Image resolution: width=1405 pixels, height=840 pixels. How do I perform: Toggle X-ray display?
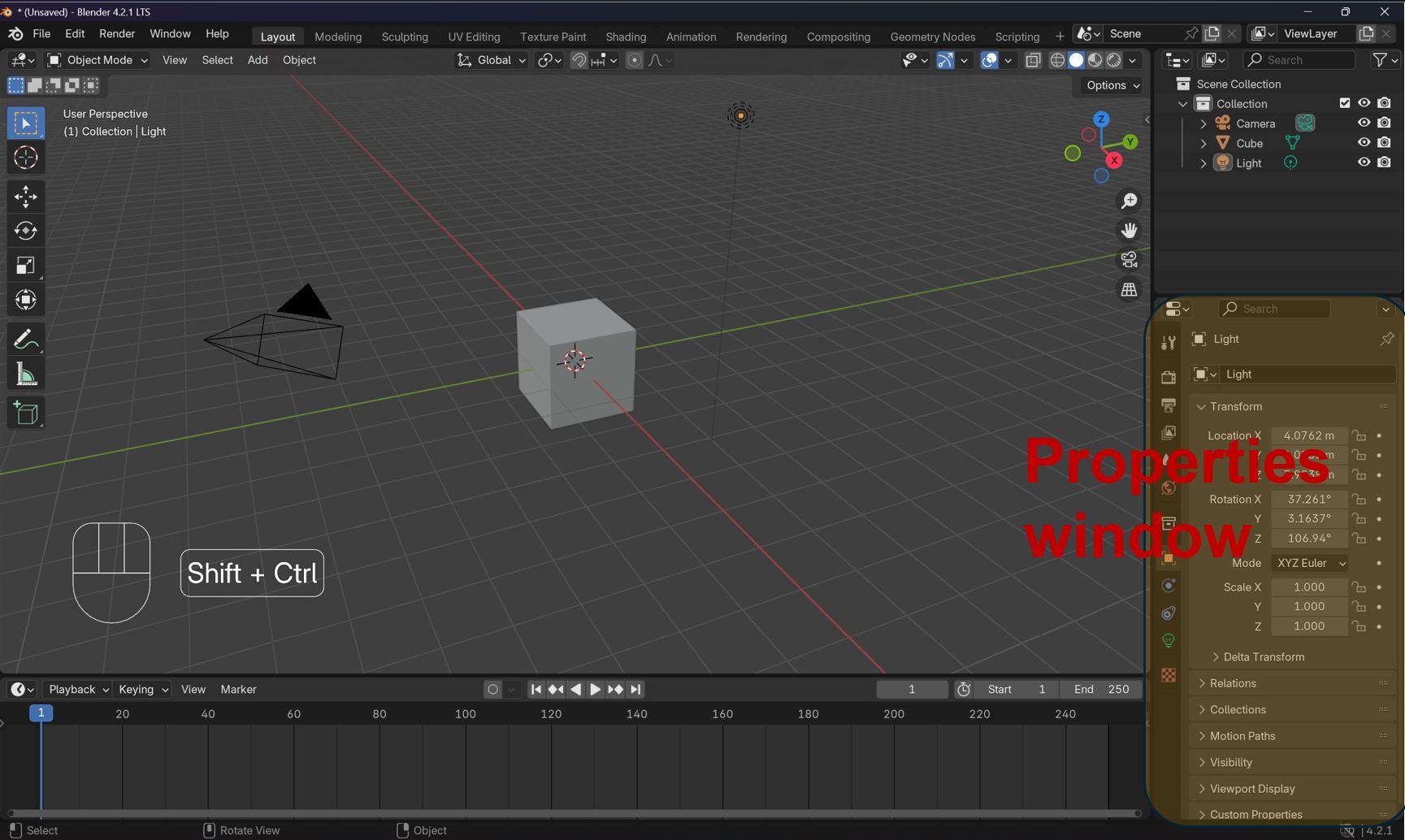1033,60
